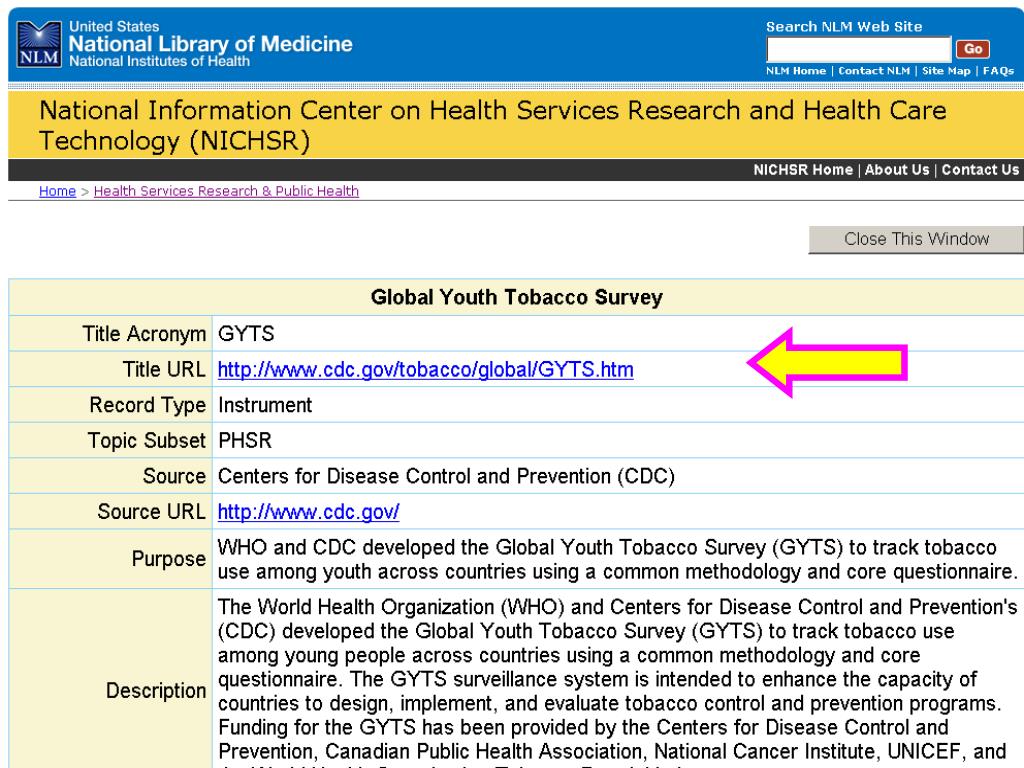The height and width of the screenshot is (768, 1024).
Task: Open Site Map link
Action: tap(946, 71)
